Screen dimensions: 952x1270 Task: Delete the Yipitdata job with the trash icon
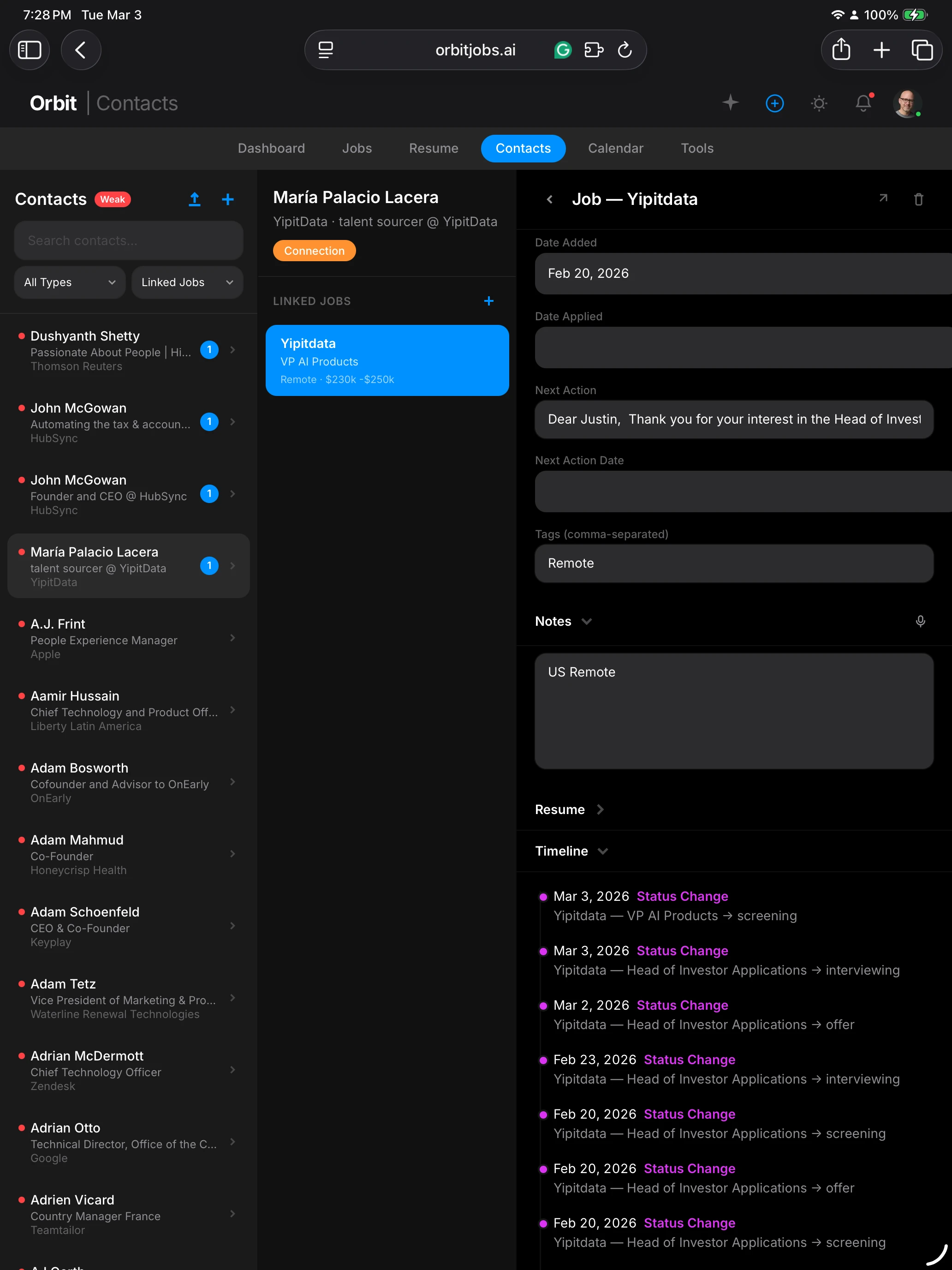pyautogui.click(x=919, y=198)
